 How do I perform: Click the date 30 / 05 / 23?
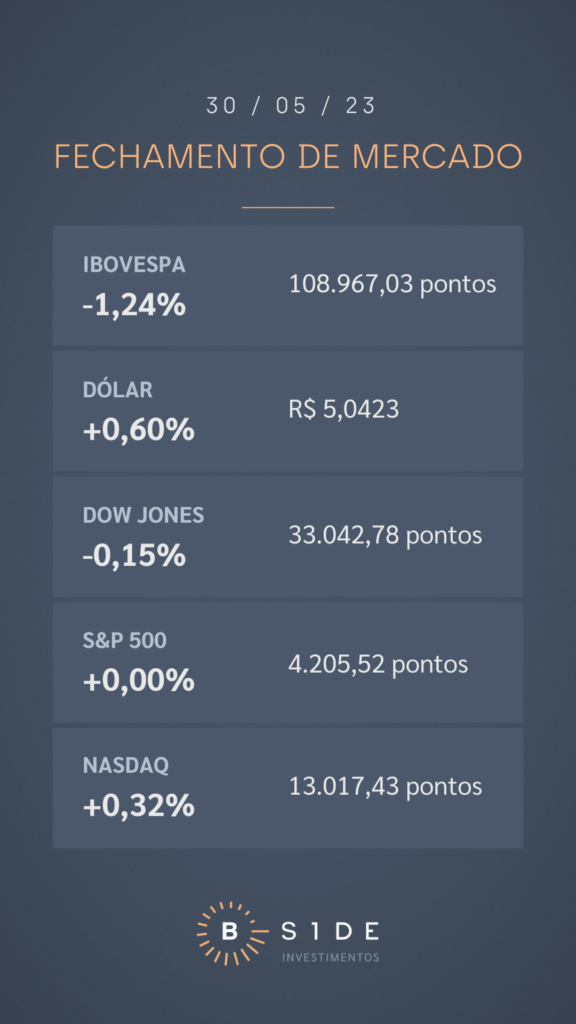coord(291,106)
